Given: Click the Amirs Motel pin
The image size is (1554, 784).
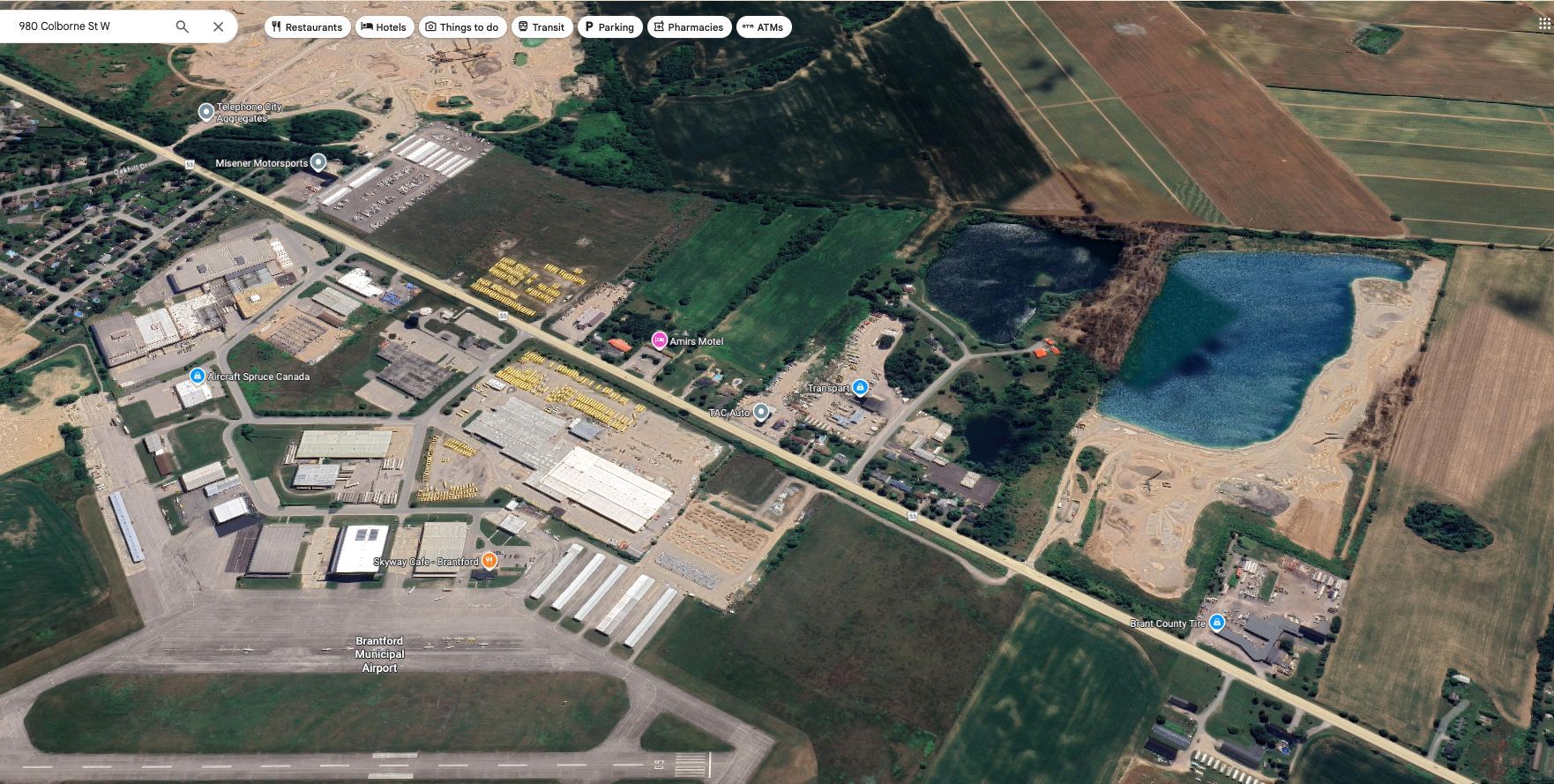Looking at the screenshot, I should tap(659, 340).
